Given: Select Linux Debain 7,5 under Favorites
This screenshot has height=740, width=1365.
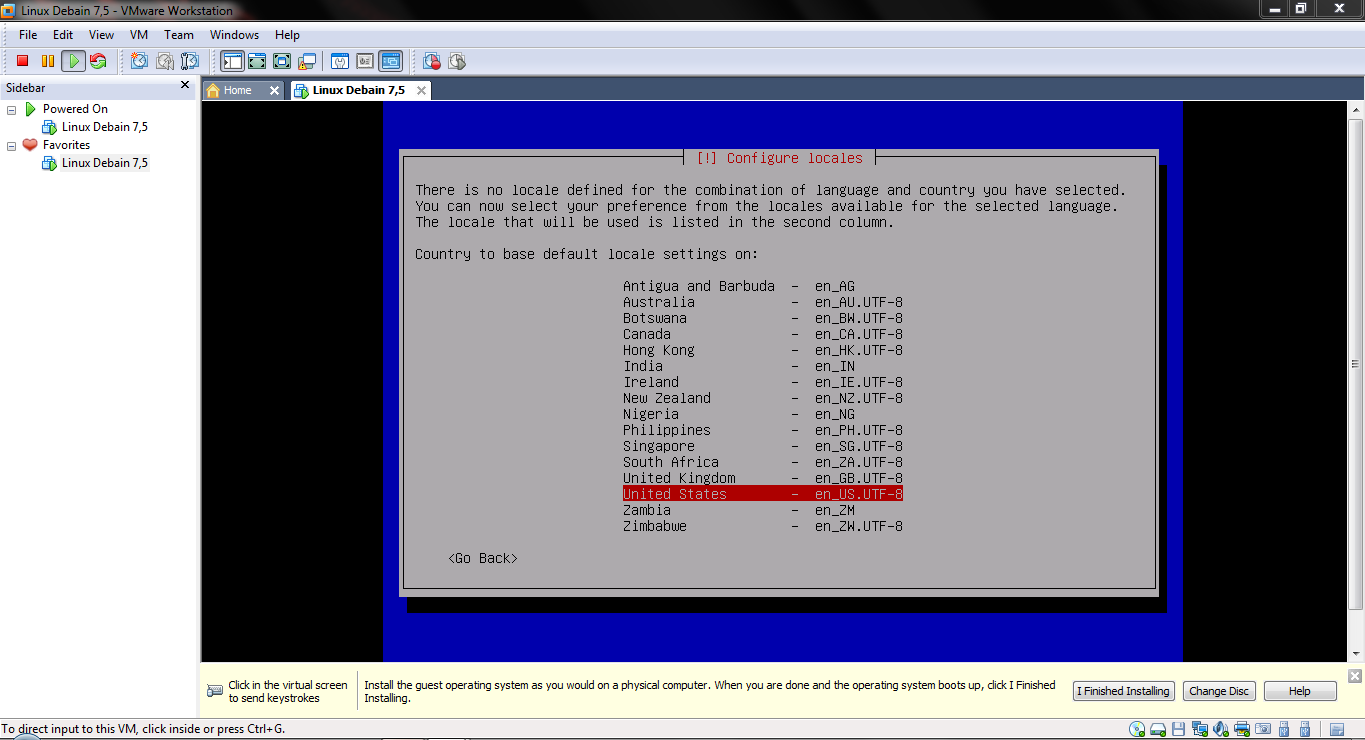Looking at the screenshot, I should [104, 163].
